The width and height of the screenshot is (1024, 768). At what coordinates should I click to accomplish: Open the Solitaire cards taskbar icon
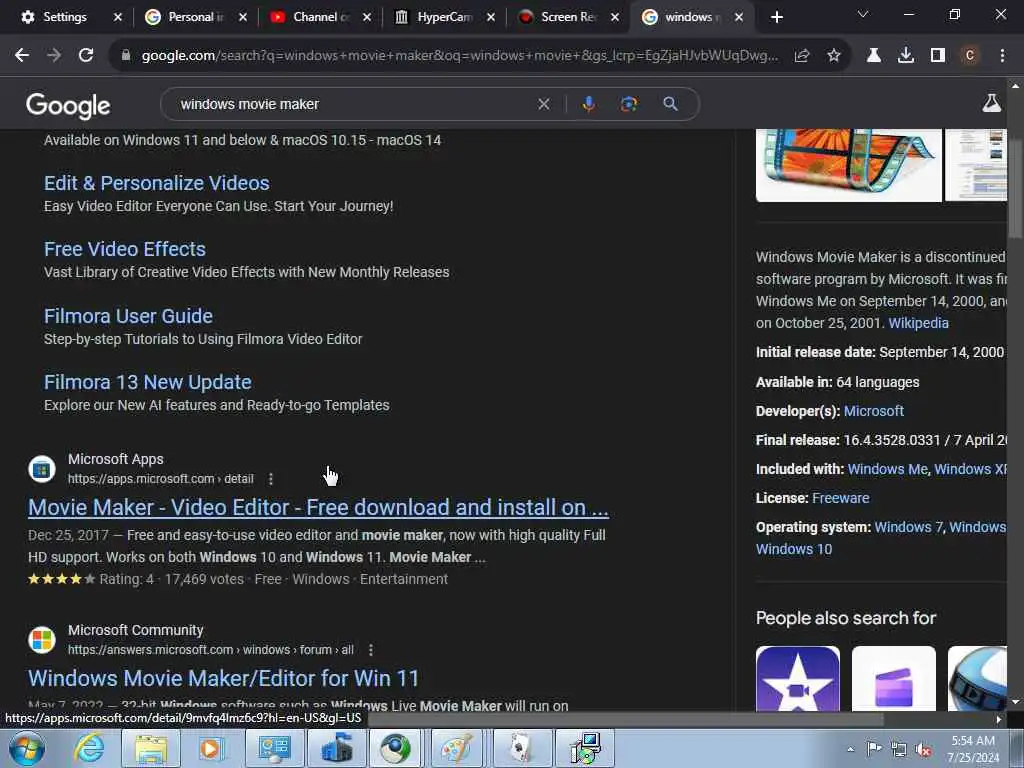pos(521,748)
